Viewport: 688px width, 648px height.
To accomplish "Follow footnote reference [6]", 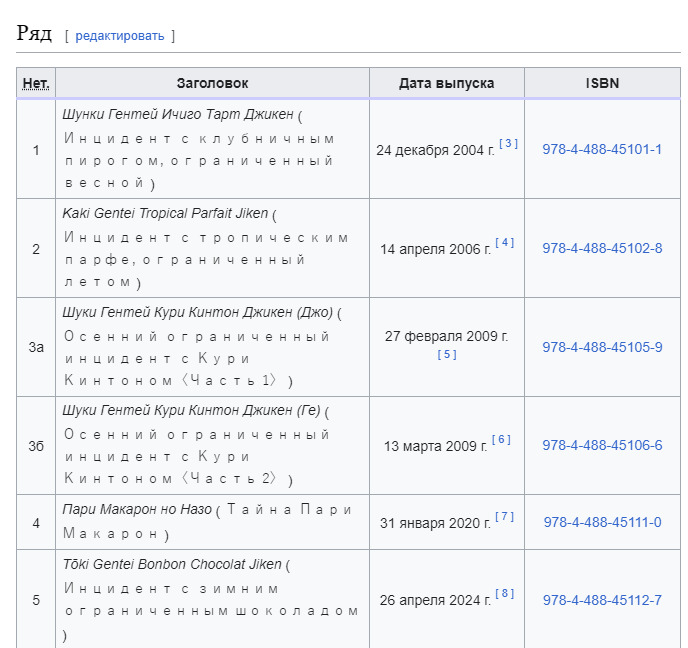I will 501,440.
